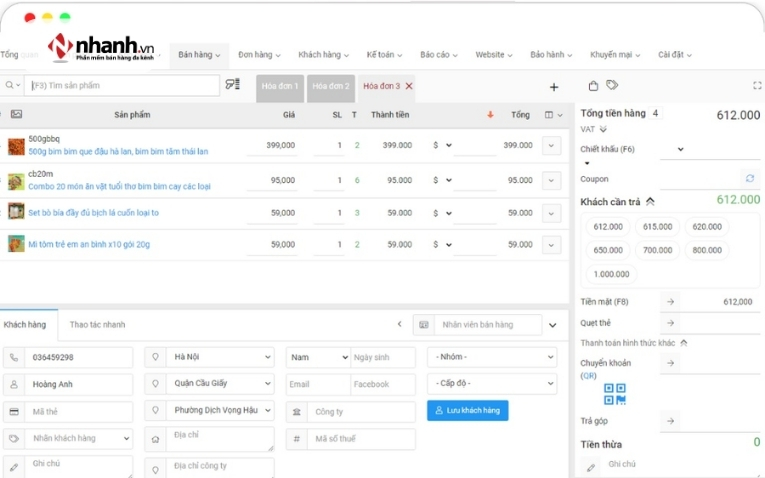This screenshot has width=765, height=478.
Task: Refresh the Coupon field
Action: (749, 178)
